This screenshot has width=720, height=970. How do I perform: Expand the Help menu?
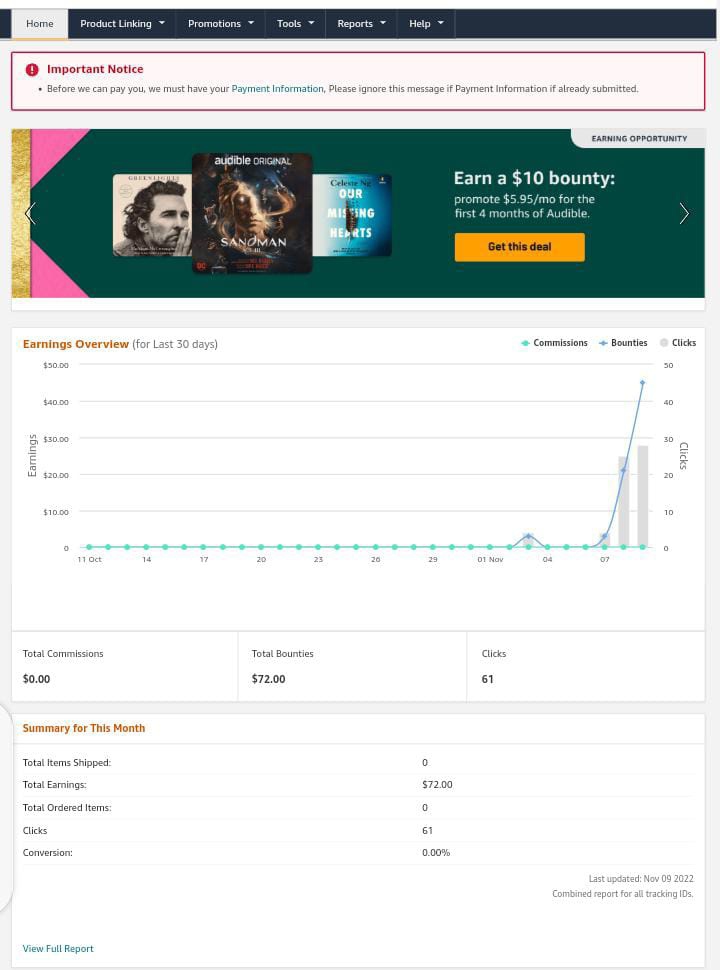pyautogui.click(x=426, y=24)
